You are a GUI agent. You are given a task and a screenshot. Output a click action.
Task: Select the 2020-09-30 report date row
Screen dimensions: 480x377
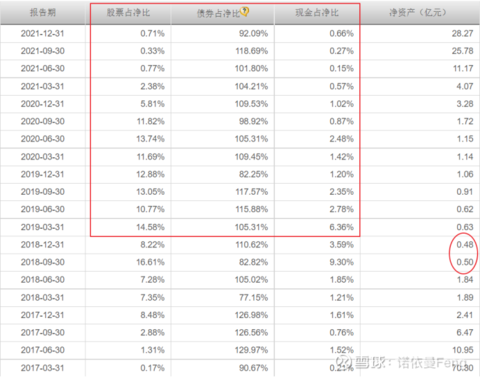240,121
